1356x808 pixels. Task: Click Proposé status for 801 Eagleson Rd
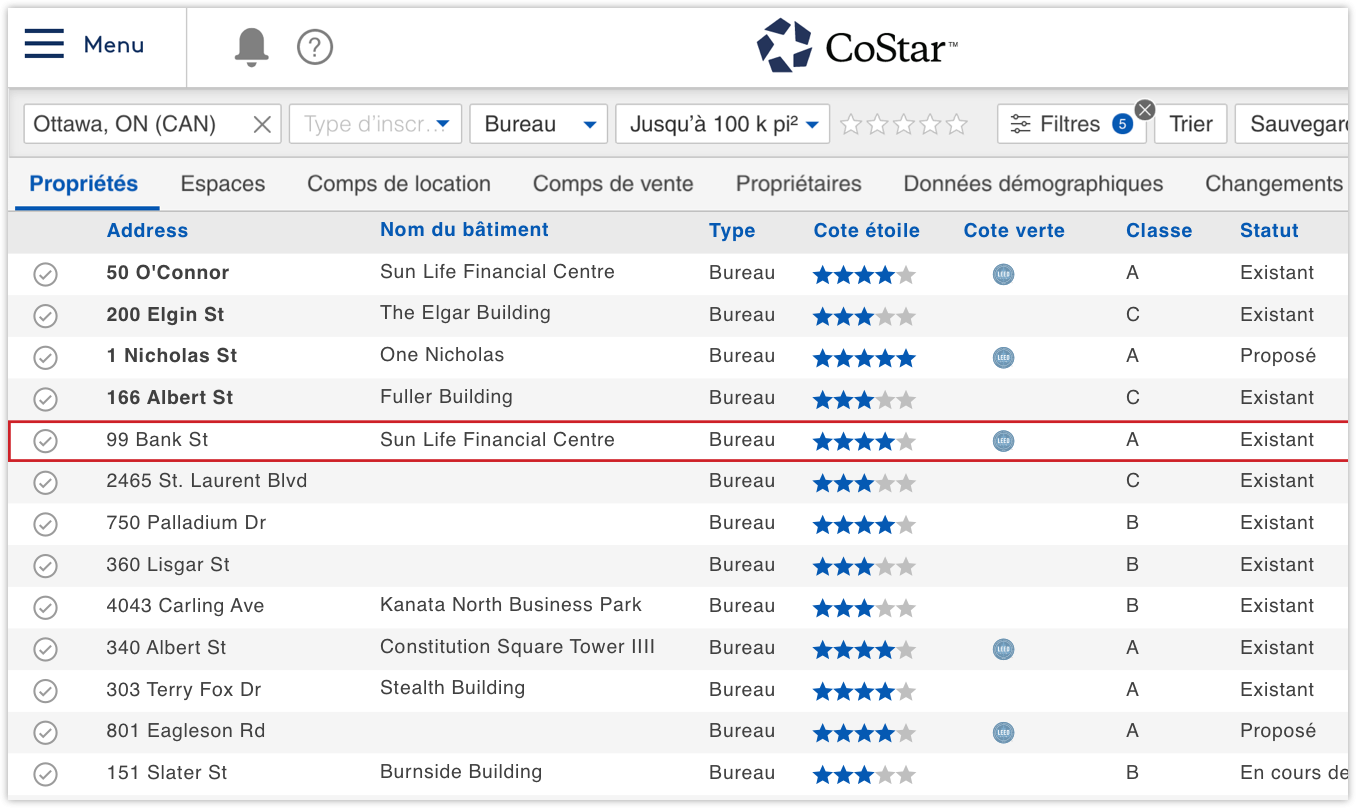(1278, 731)
